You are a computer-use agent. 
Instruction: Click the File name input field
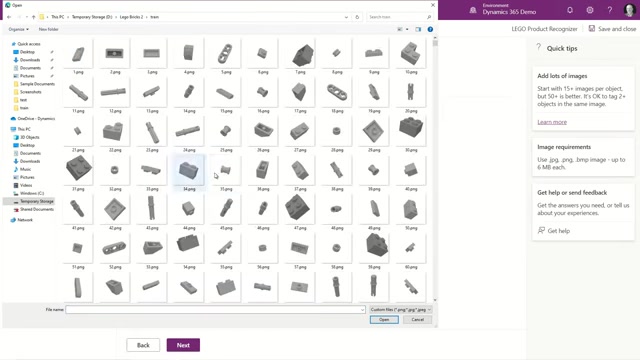215,310
